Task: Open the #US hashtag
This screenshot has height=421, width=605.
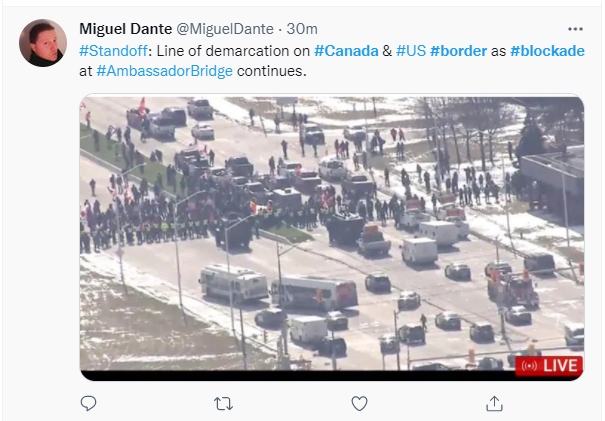Action: click(x=411, y=51)
